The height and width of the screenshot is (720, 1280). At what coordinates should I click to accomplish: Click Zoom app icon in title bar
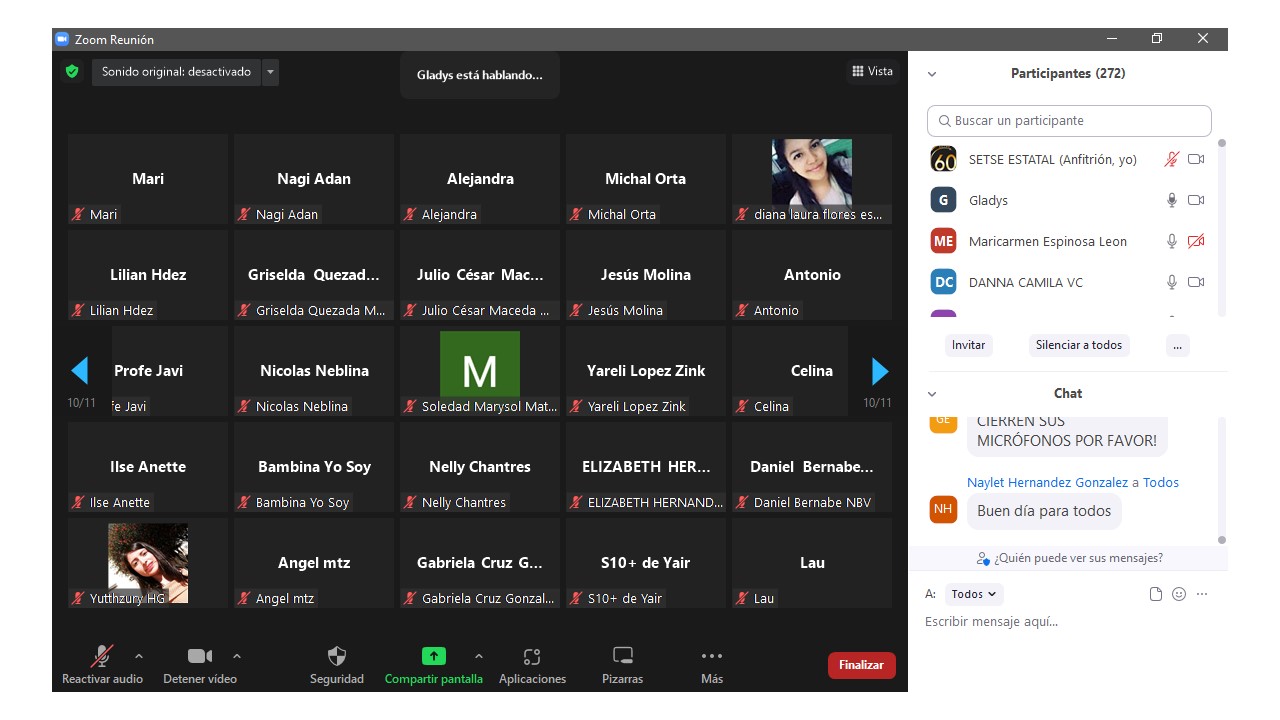(62, 39)
